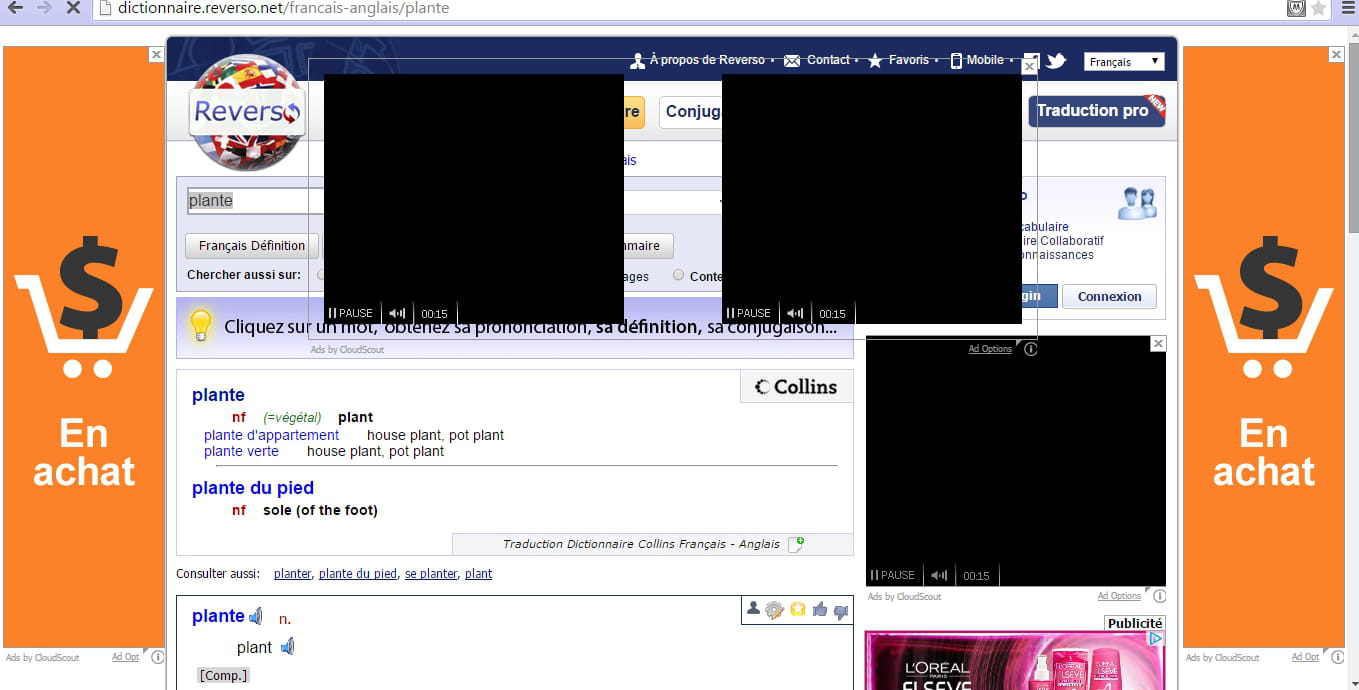The height and width of the screenshot is (690, 1359).
Task: Stop page loading with the X button
Action: (x=73, y=8)
